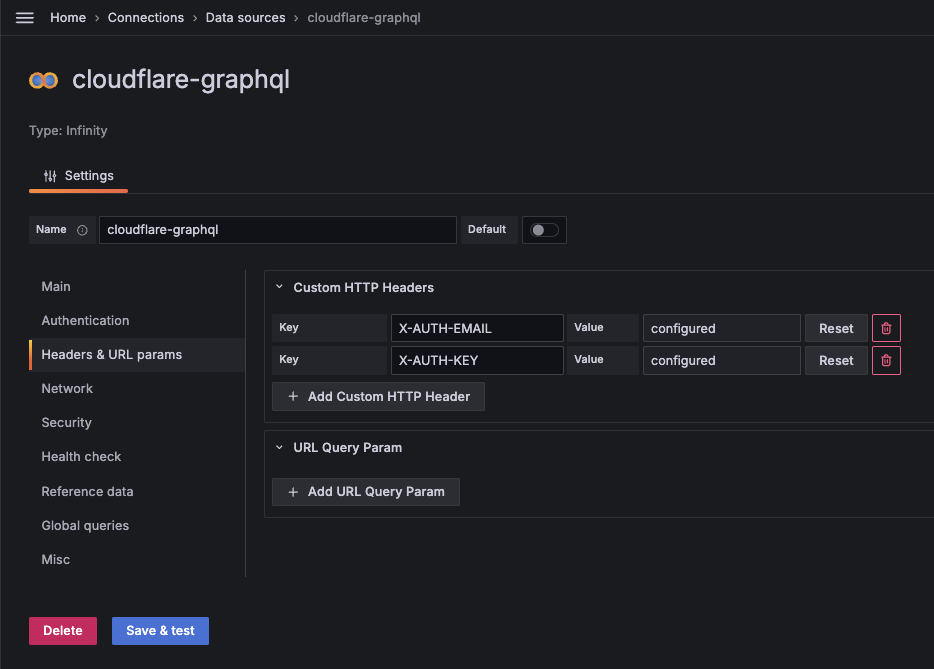Image resolution: width=934 pixels, height=669 pixels.
Task: Click the Name field info icon
Action: pyautogui.click(x=82, y=230)
